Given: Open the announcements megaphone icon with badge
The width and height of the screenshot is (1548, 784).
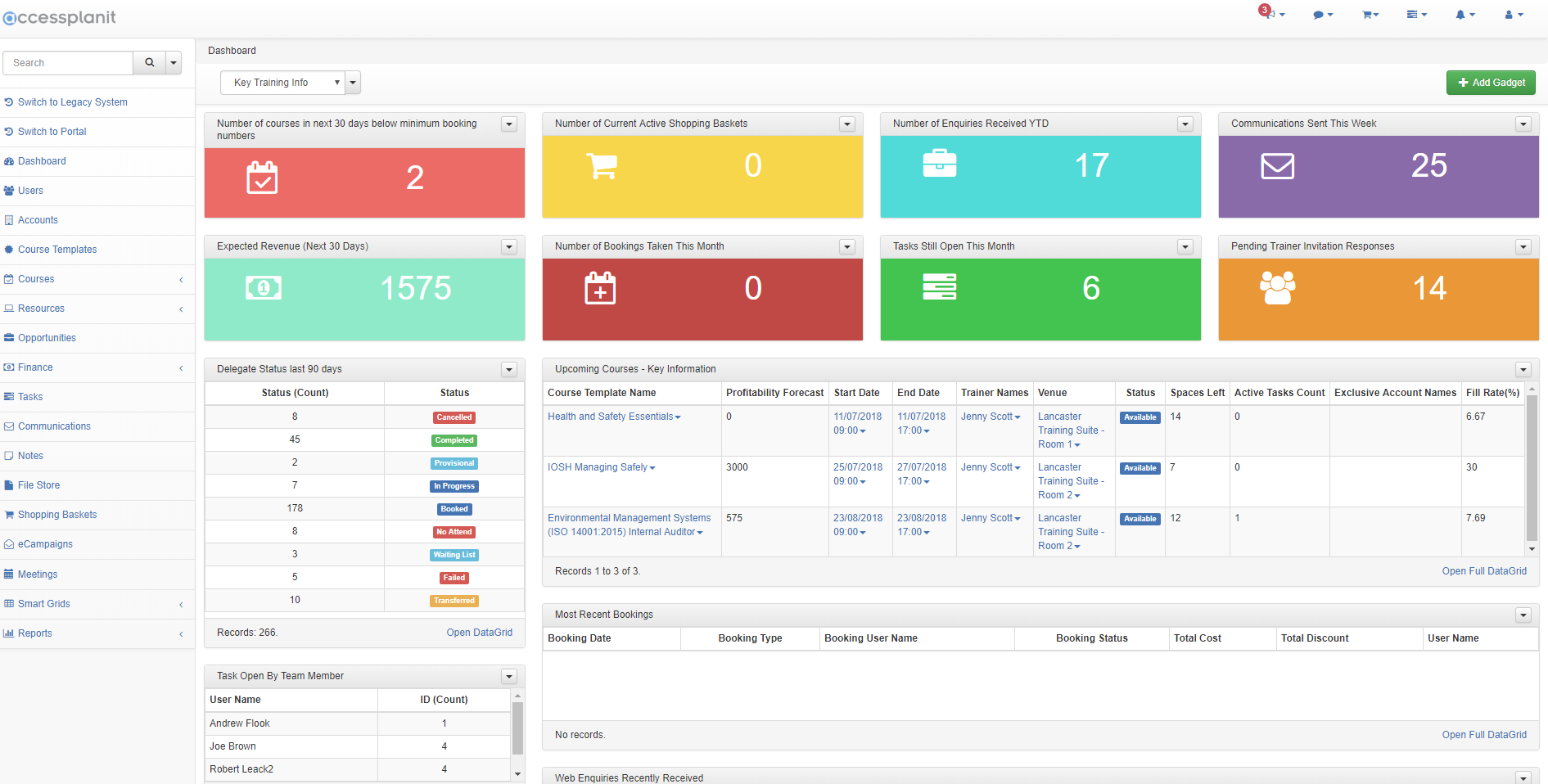Looking at the screenshot, I should pyautogui.click(x=1270, y=14).
